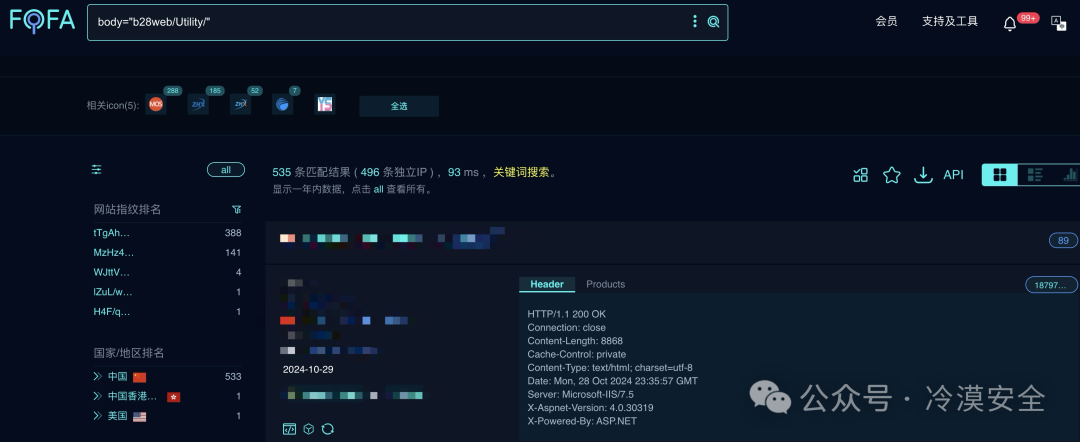Open the search options three-dot menu
Screen dimensions: 1080x442
tap(694, 21)
